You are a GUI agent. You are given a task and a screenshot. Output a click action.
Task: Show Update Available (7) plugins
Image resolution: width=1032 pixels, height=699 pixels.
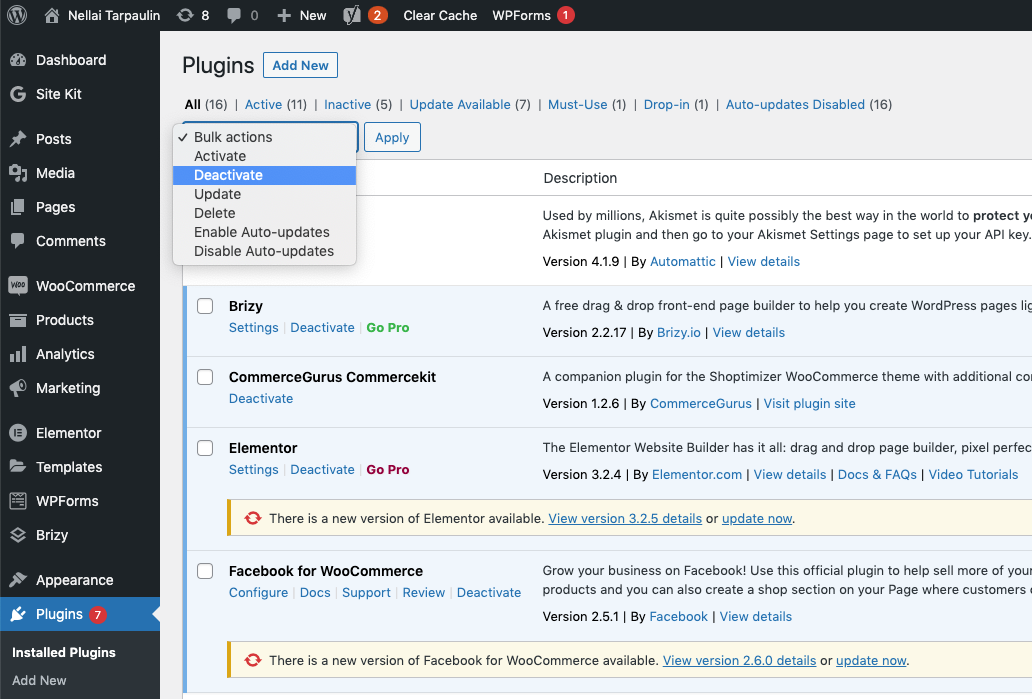[x=470, y=105]
